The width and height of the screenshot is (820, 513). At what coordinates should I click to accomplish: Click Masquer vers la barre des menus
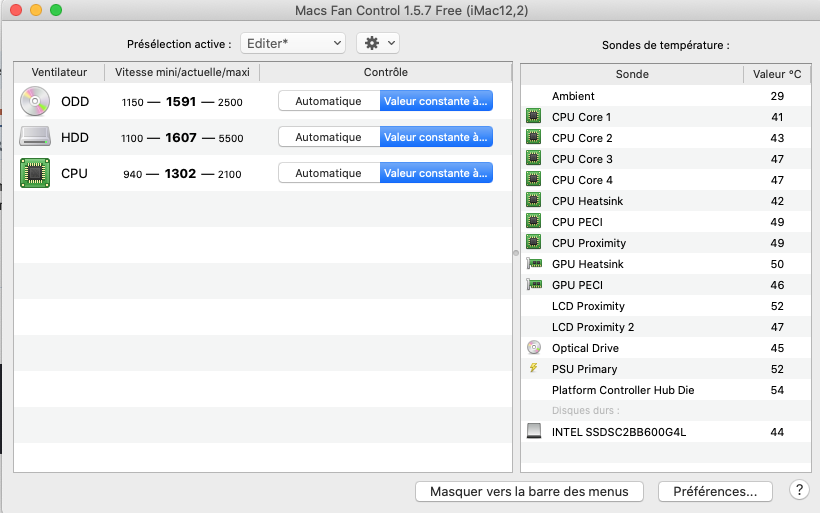tap(529, 491)
